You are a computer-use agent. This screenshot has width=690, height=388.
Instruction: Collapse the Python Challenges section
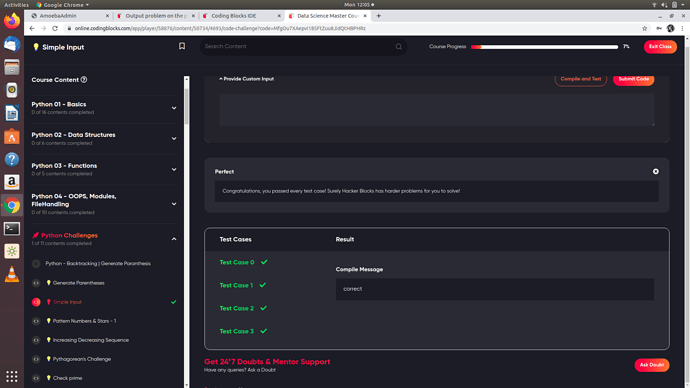click(x=174, y=239)
